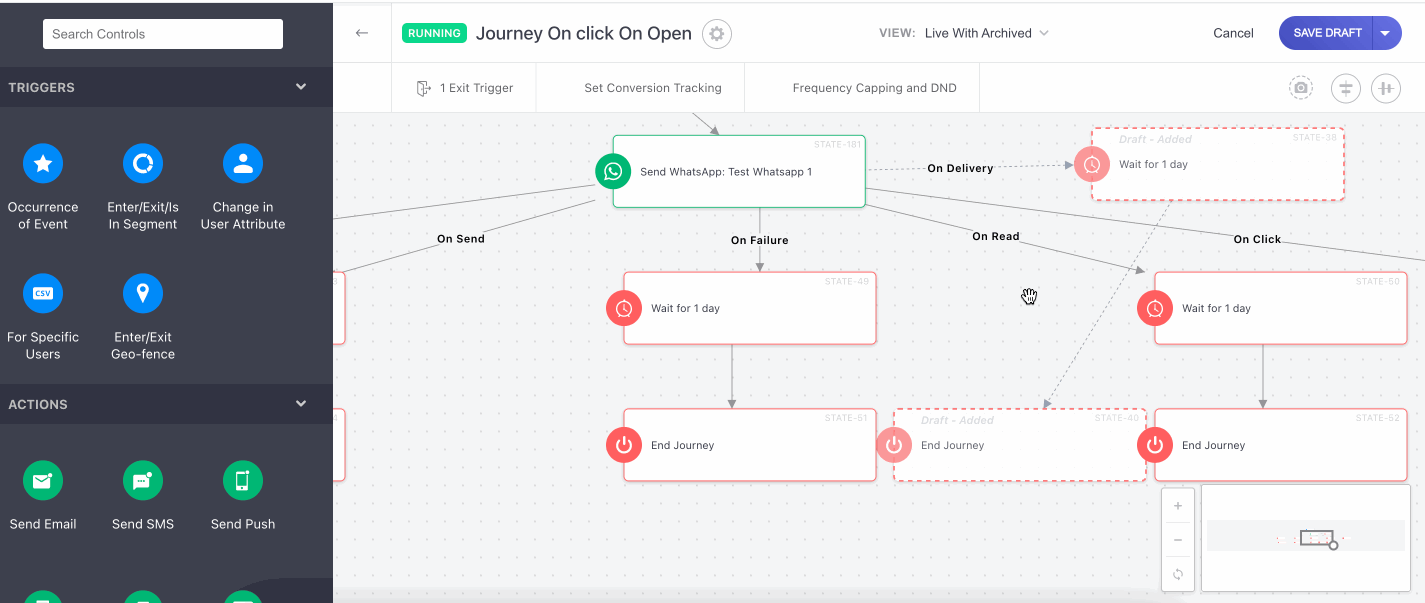This screenshot has height=603, width=1425.
Task: Click power icon on draft End Journey node
Action: coord(894,445)
